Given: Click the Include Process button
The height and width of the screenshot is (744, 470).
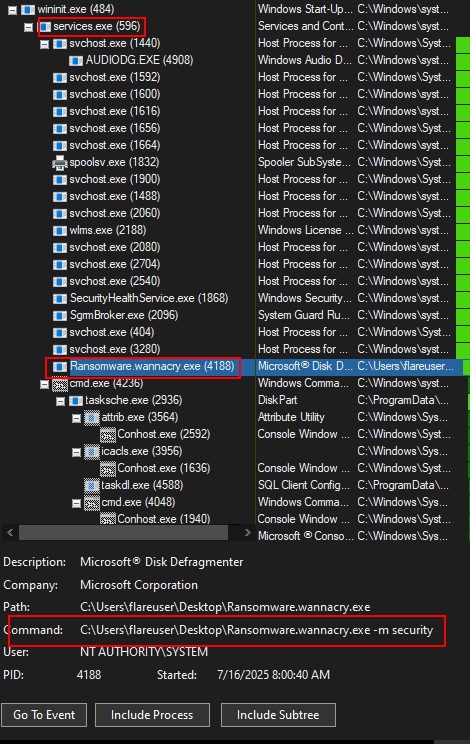Looking at the screenshot, I should click(x=152, y=715).
